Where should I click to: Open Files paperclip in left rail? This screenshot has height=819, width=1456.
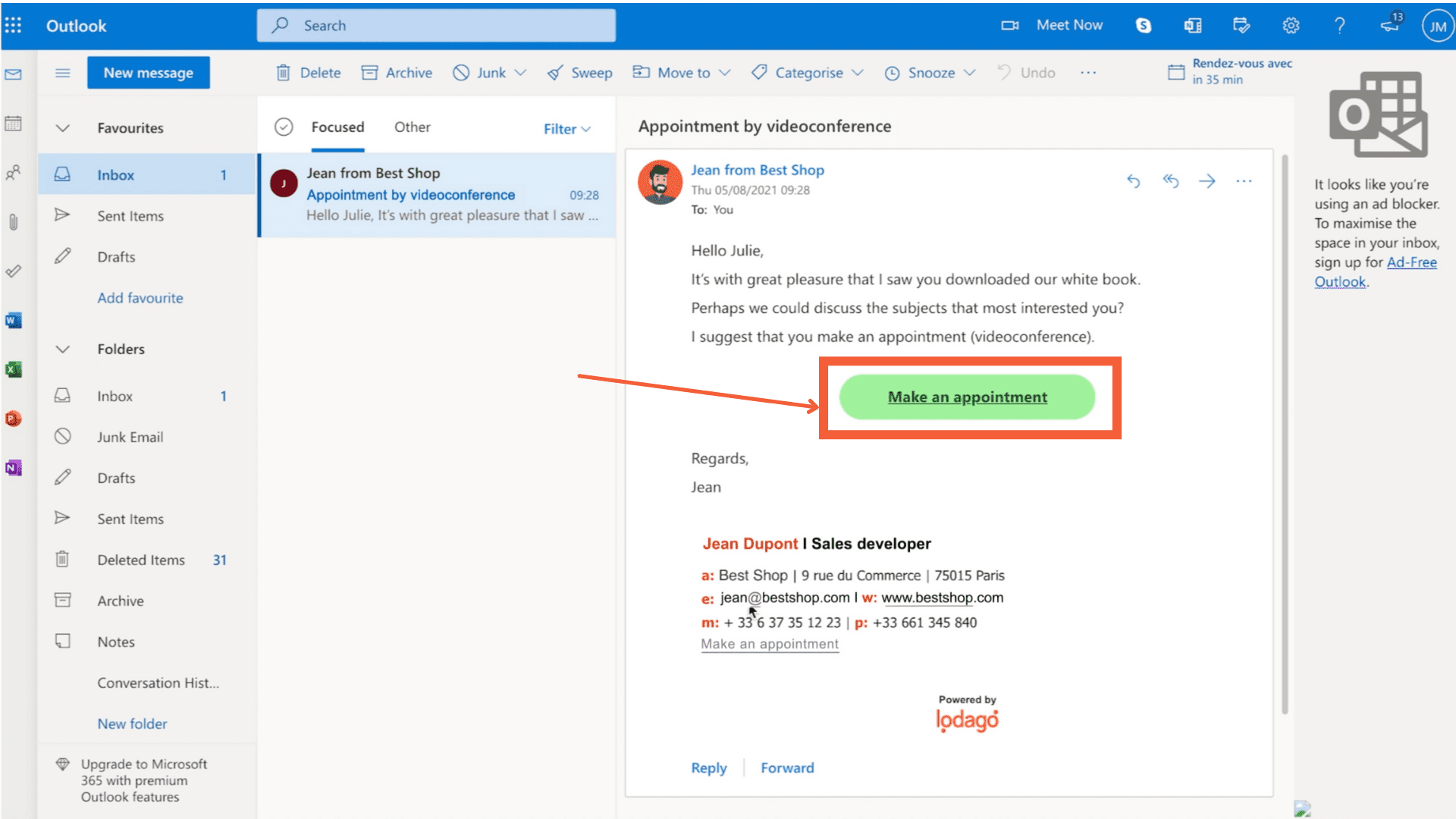point(13,222)
